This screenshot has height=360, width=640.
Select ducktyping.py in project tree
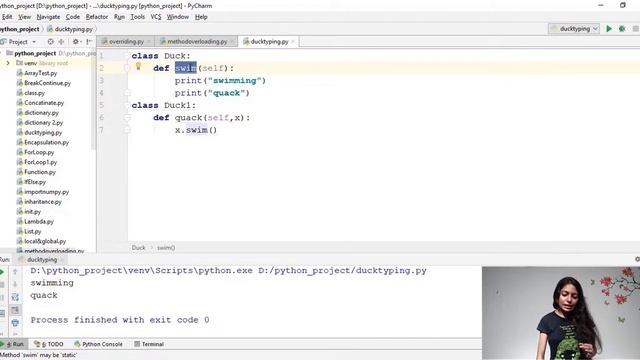pos(39,133)
